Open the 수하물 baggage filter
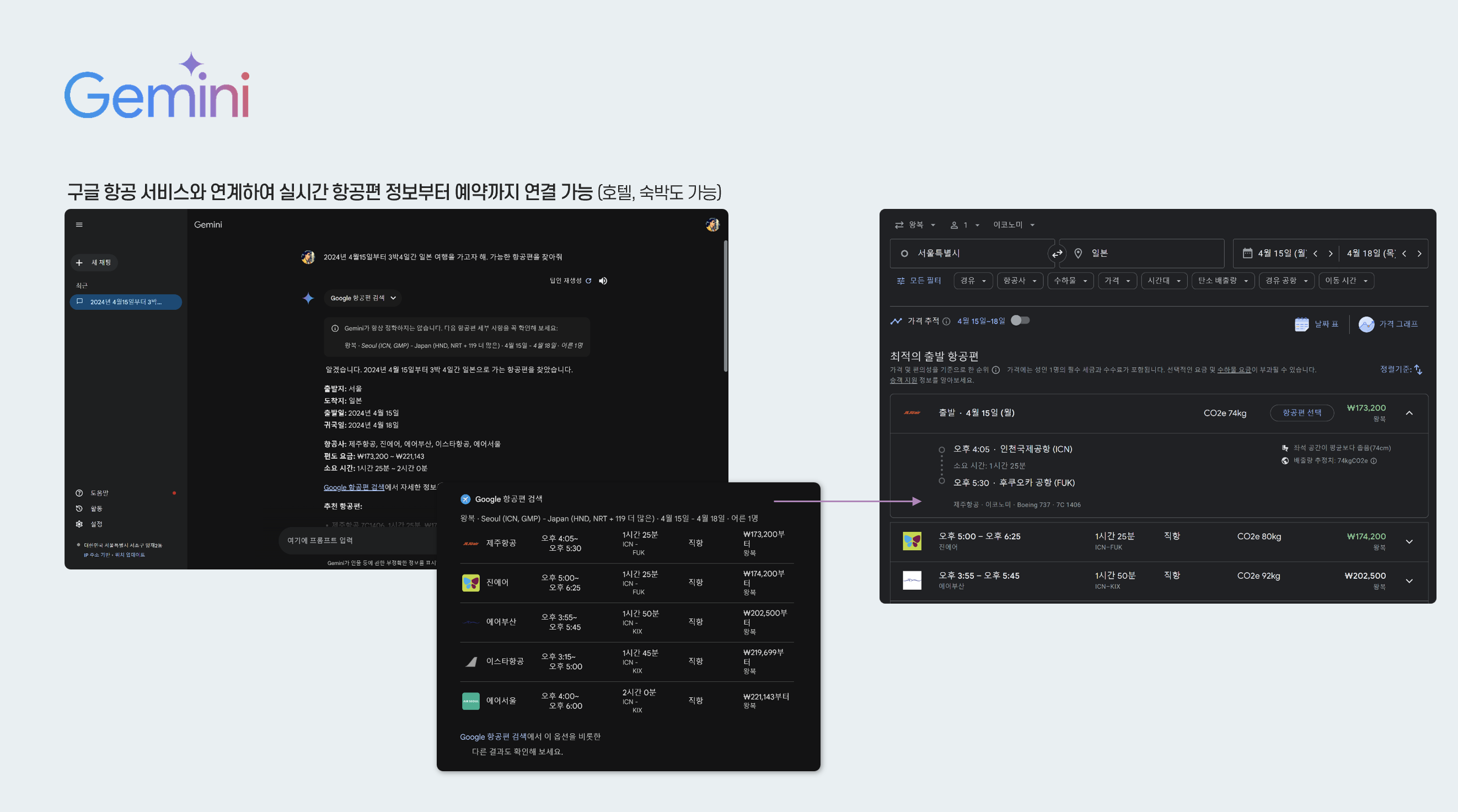This screenshot has width=1458, height=812. 1070,281
